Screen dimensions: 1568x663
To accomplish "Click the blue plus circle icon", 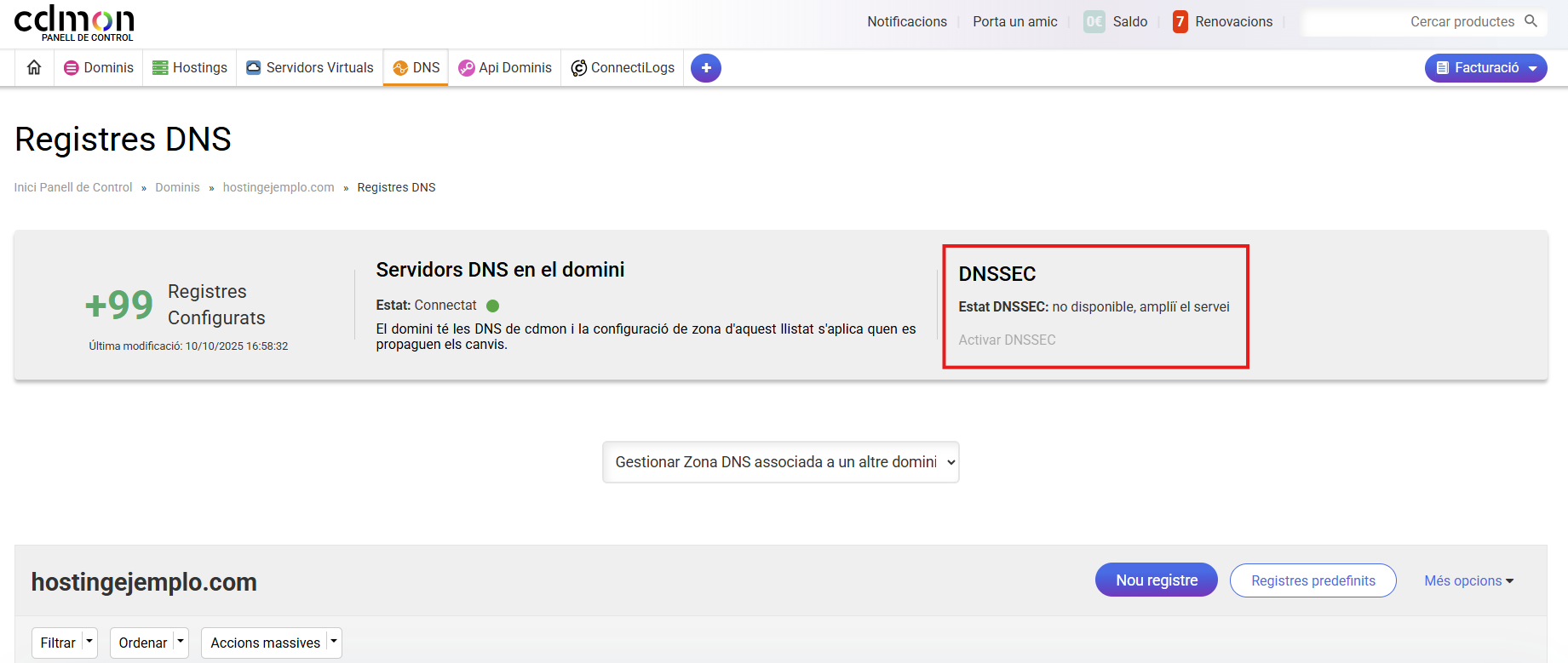I will (x=705, y=68).
